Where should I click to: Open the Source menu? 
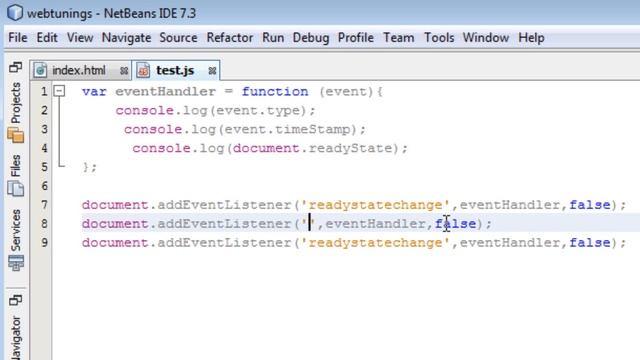[178, 38]
